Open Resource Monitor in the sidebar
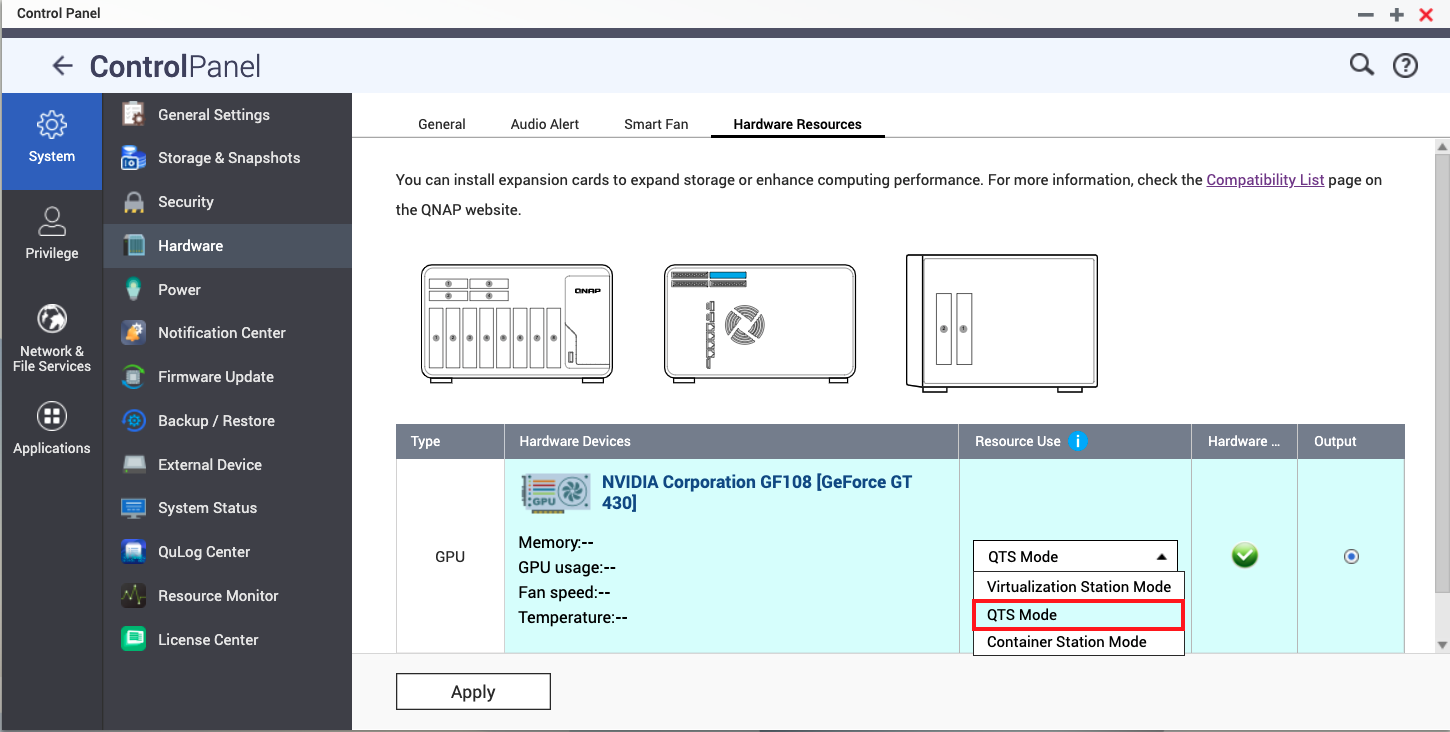Screen dimensions: 1450x732 click(227, 596)
